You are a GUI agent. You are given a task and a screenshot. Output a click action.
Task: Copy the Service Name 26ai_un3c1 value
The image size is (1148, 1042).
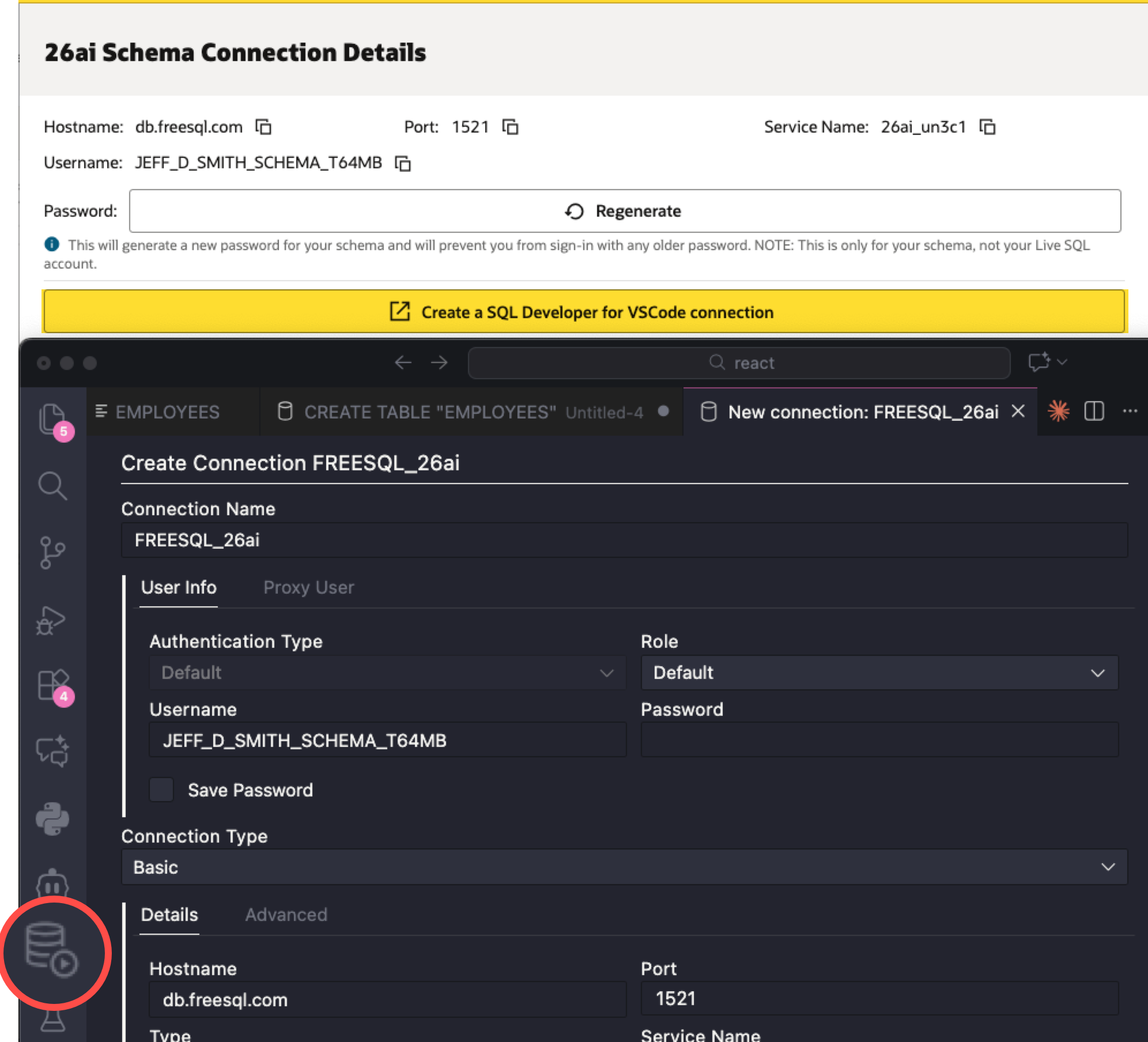coord(987,127)
